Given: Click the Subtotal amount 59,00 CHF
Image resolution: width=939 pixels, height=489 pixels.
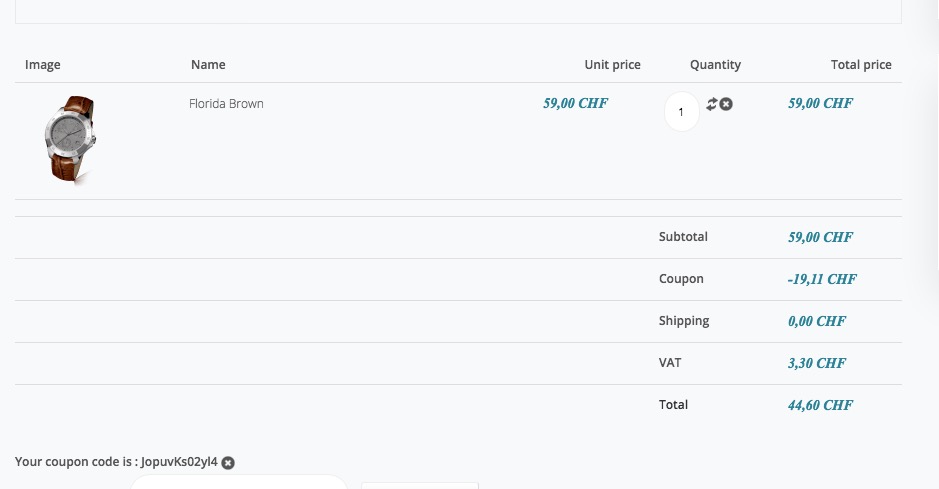Looking at the screenshot, I should [820, 238].
